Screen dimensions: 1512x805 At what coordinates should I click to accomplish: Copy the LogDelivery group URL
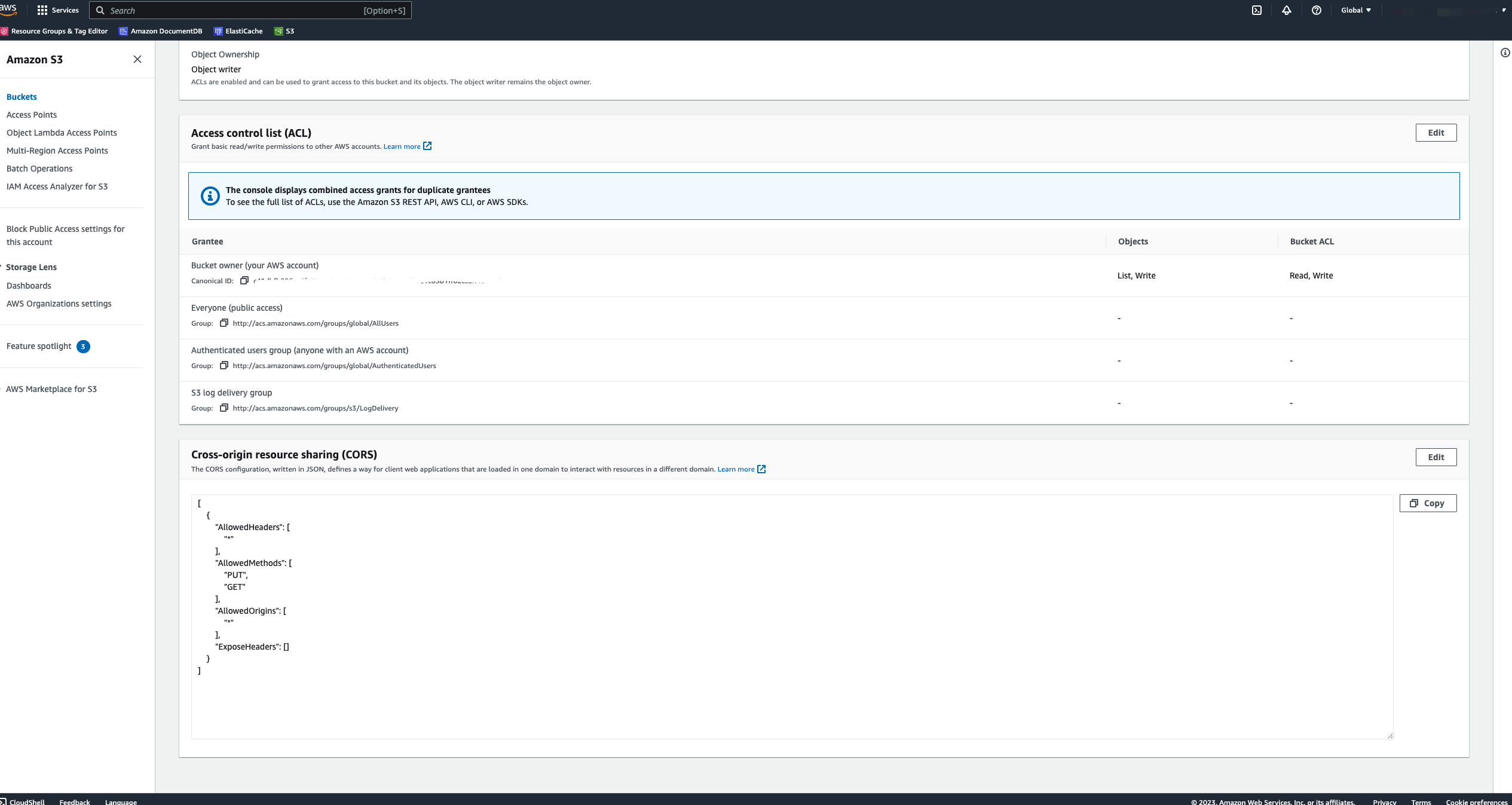224,408
